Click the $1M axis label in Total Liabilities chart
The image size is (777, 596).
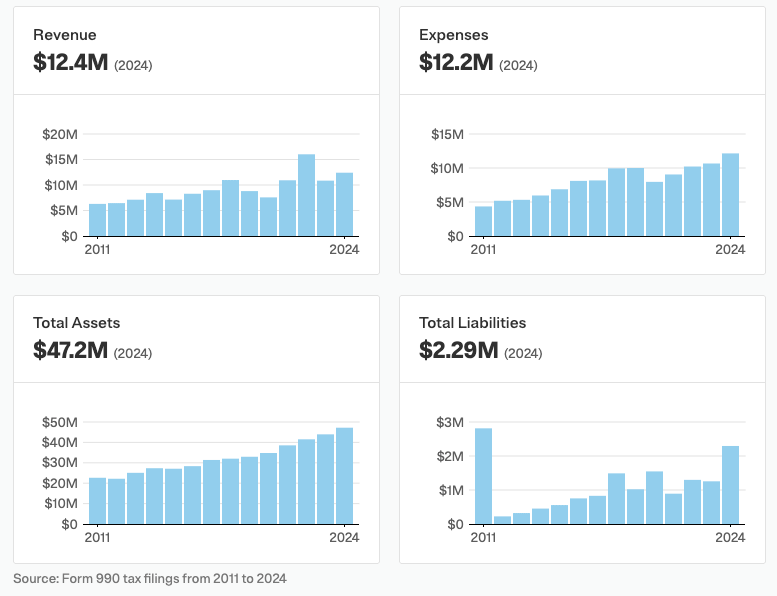(x=451, y=490)
